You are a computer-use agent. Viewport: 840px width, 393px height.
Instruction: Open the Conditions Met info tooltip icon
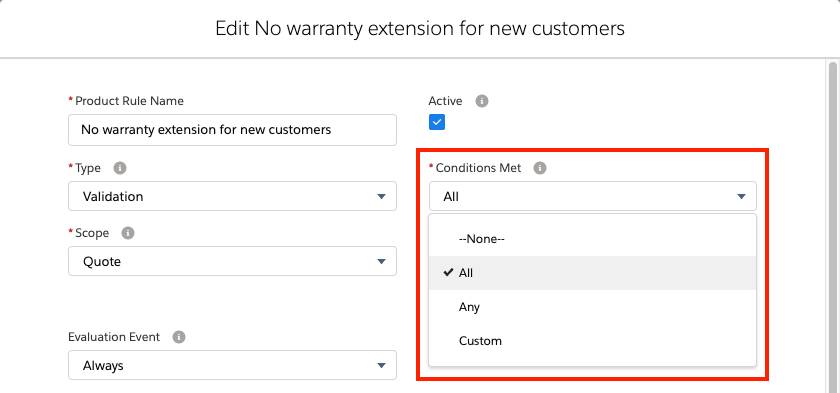pyautogui.click(x=540, y=168)
